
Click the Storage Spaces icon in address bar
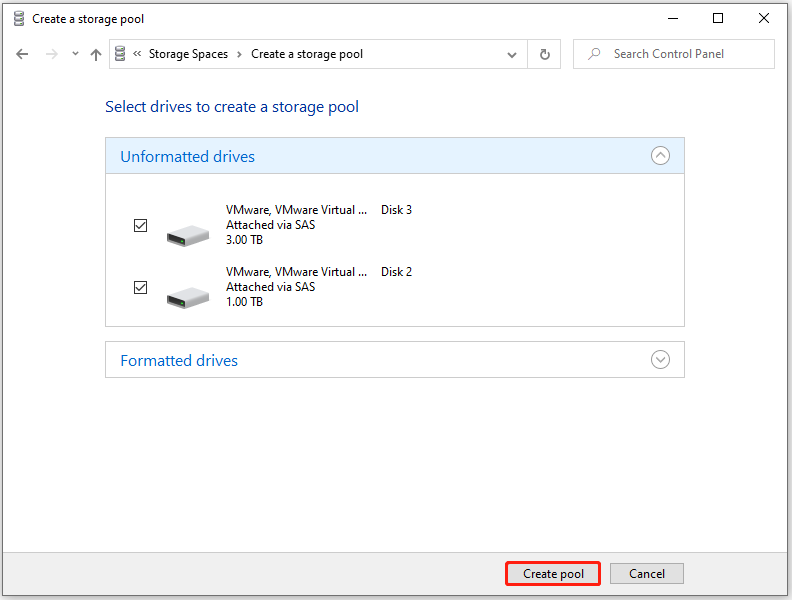coord(120,54)
